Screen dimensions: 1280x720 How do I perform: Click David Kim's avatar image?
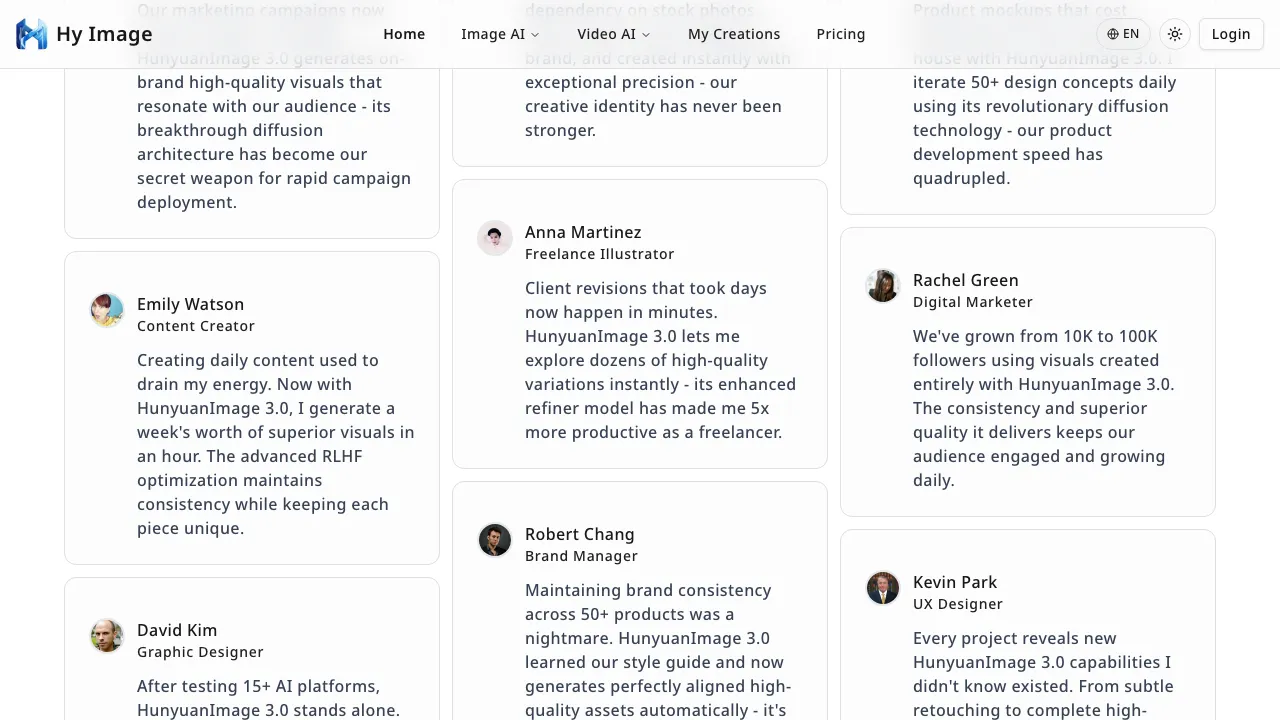click(x=107, y=636)
